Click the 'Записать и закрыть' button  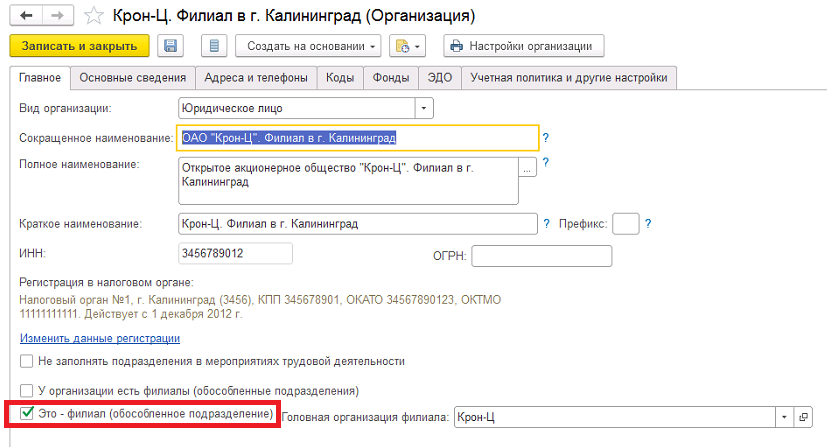tap(79, 46)
